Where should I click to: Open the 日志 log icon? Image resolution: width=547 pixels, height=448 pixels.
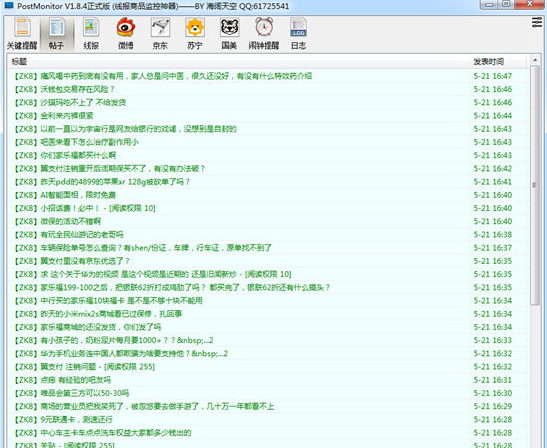tap(298, 34)
